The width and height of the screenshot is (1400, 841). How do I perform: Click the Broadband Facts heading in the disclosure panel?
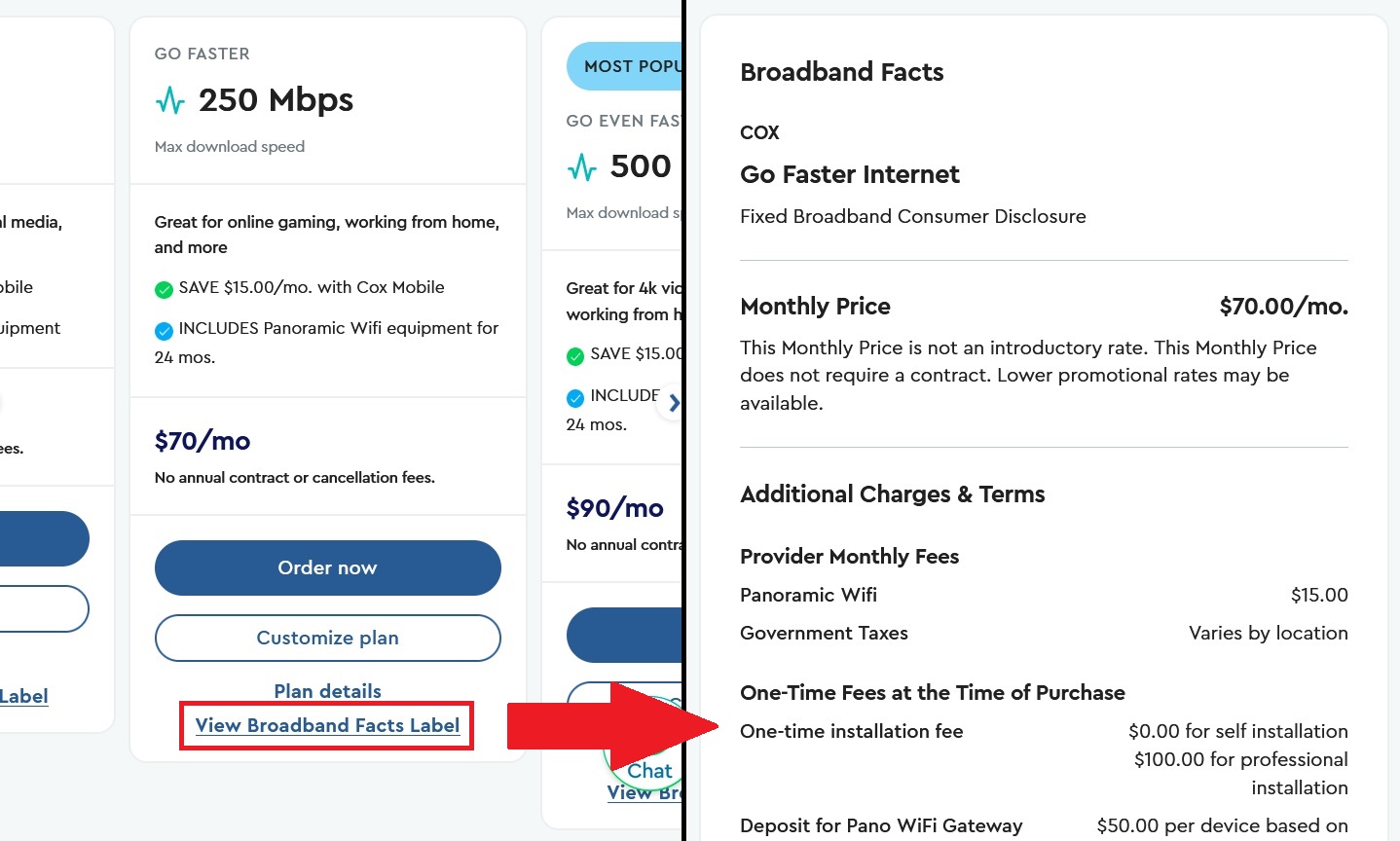tap(841, 72)
